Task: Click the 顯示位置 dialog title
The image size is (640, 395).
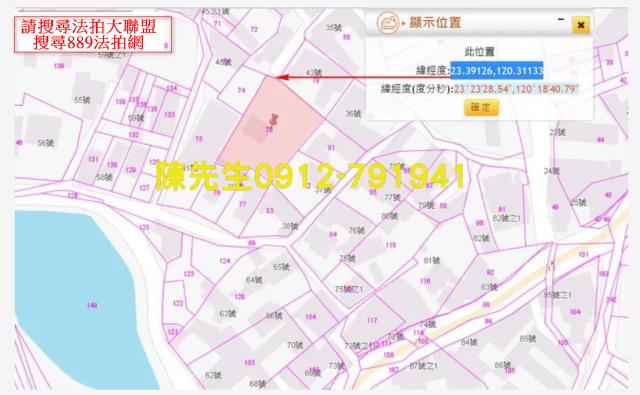Action: pyautogui.click(x=435, y=22)
